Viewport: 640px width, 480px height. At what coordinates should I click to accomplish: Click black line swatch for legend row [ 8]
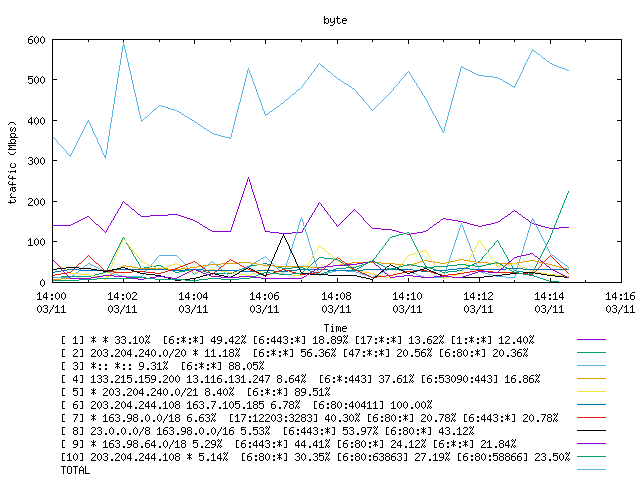(591, 431)
